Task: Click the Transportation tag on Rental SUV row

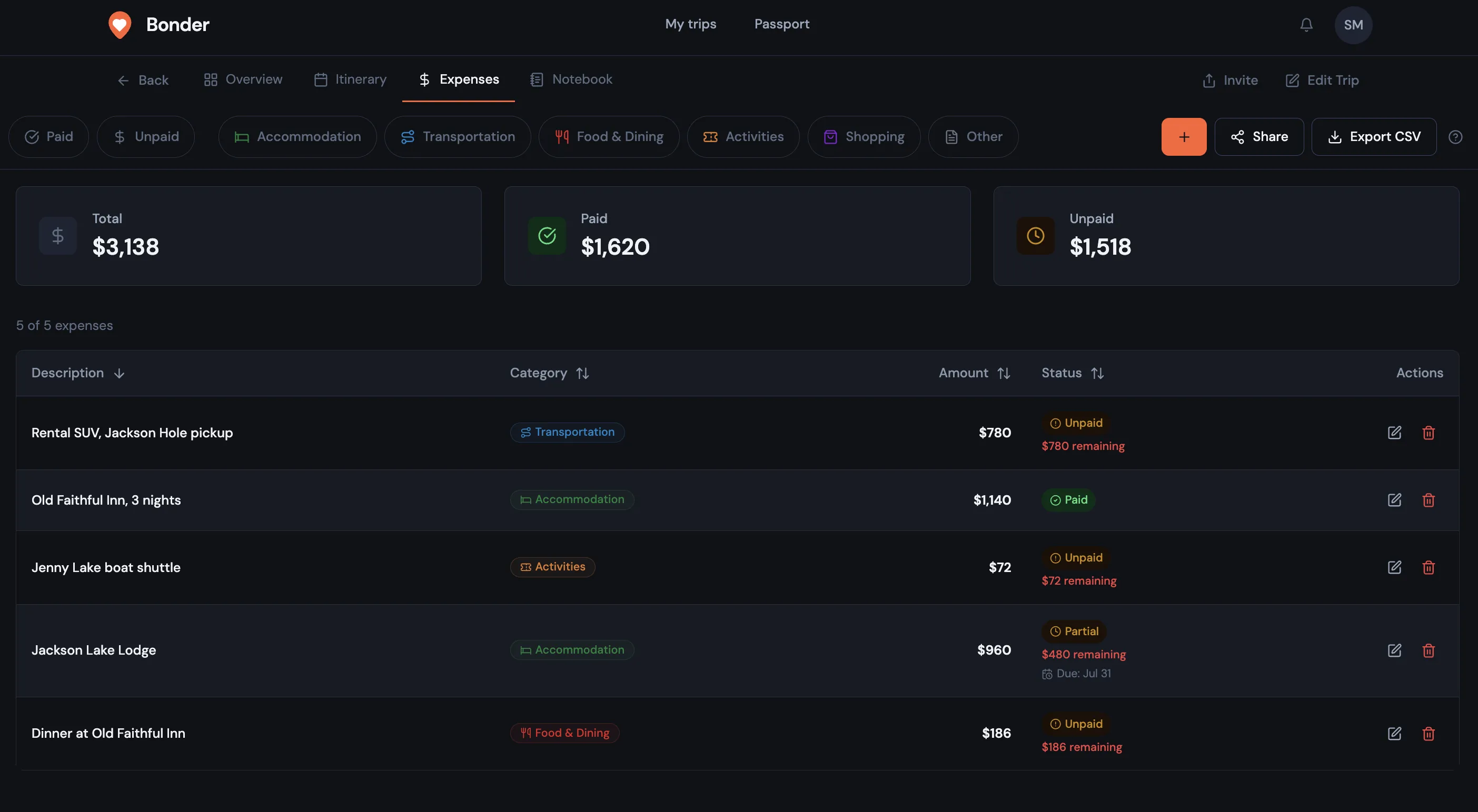Action: point(567,433)
